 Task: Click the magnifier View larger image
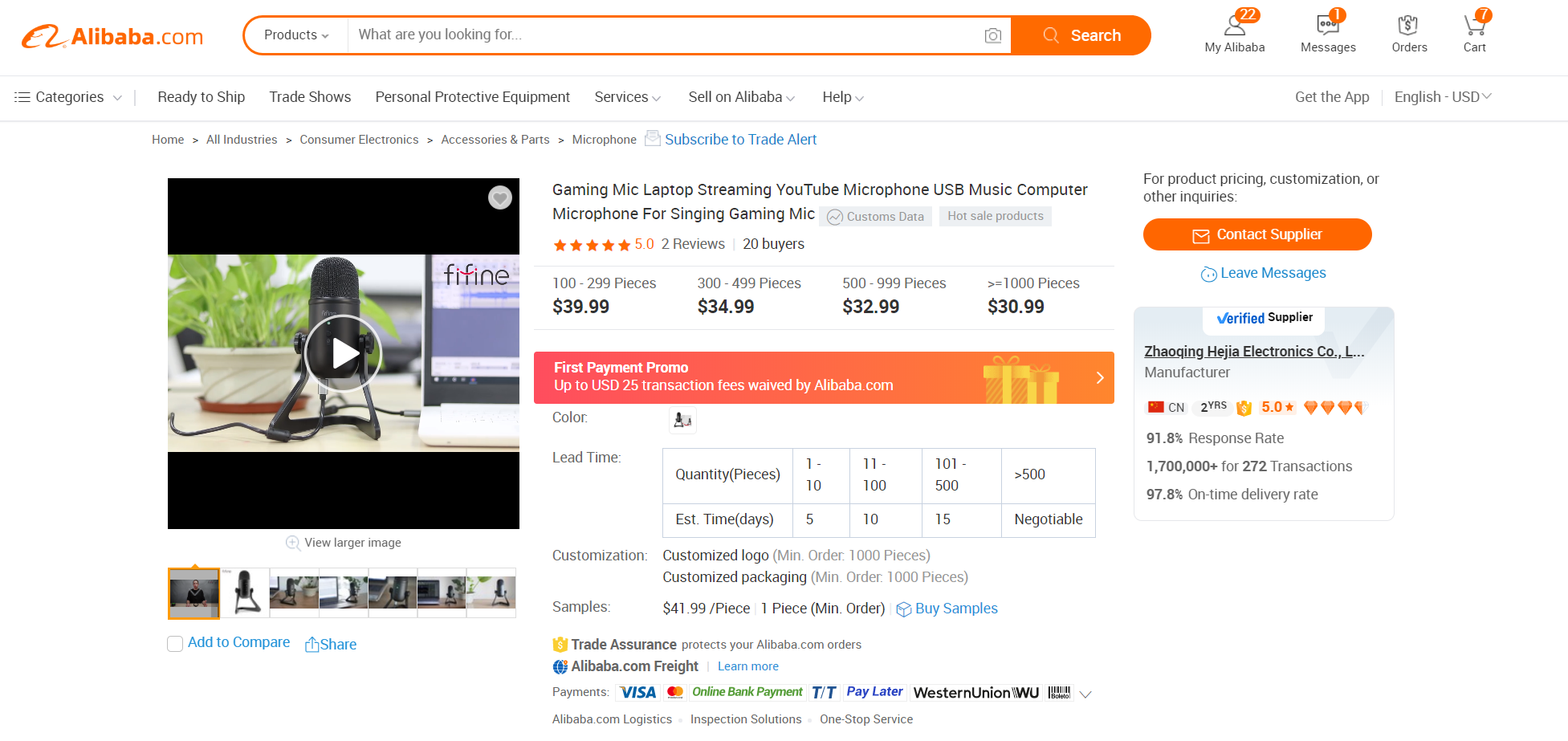click(x=293, y=544)
